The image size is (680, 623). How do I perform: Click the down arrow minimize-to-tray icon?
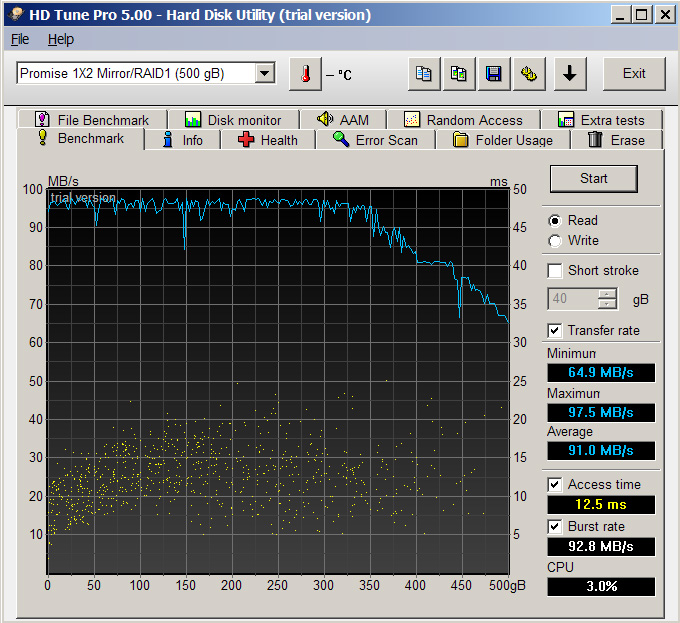(x=569, y=74)
